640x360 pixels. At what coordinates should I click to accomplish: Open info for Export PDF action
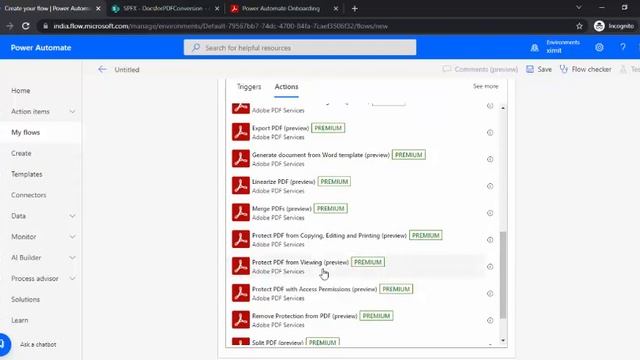tap(490, 132)
